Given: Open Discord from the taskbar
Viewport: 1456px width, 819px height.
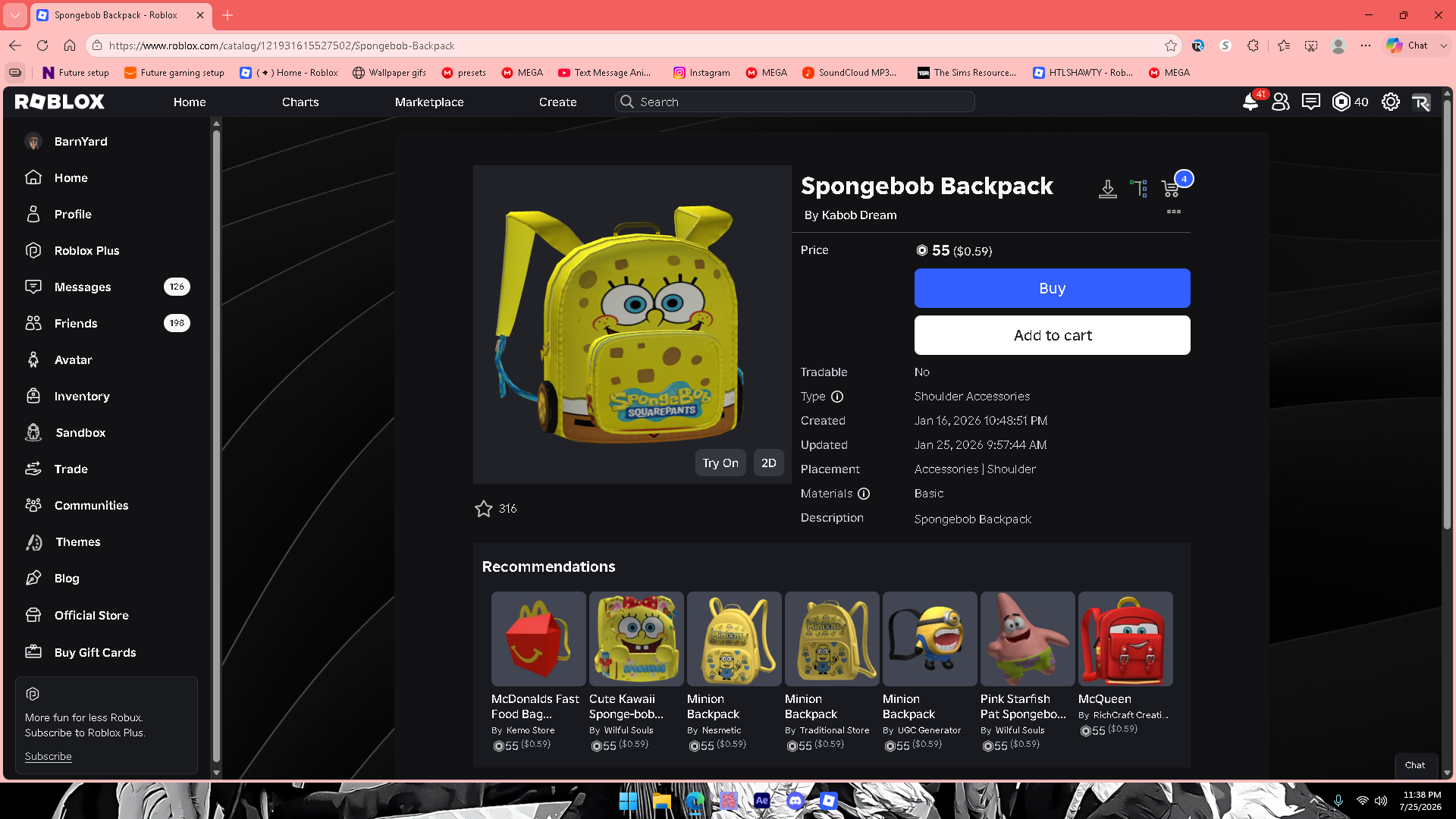Looking at the screenshot, I should click(795, 801).
